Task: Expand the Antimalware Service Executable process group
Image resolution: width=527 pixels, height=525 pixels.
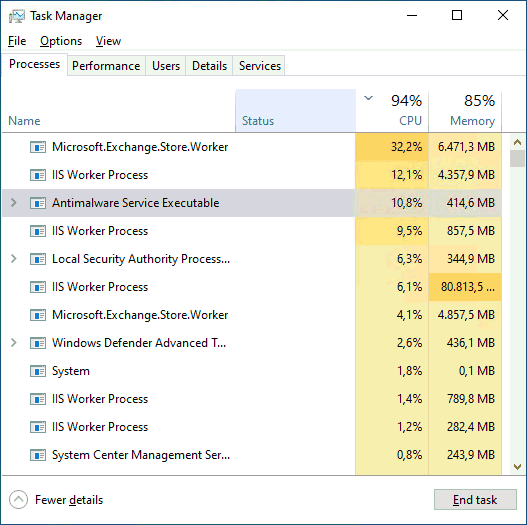Action: coord(13,203)
